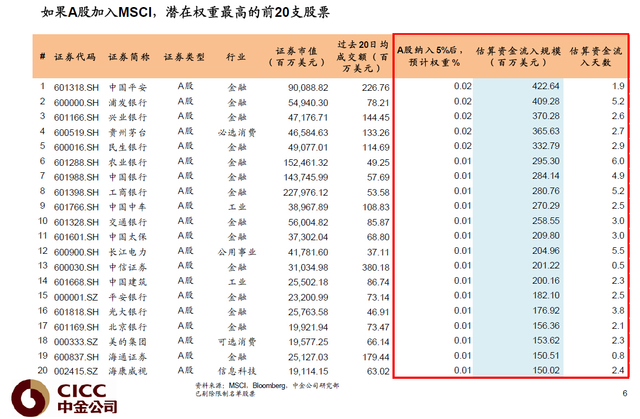Click inflow value 409.28

click(546, 101)
